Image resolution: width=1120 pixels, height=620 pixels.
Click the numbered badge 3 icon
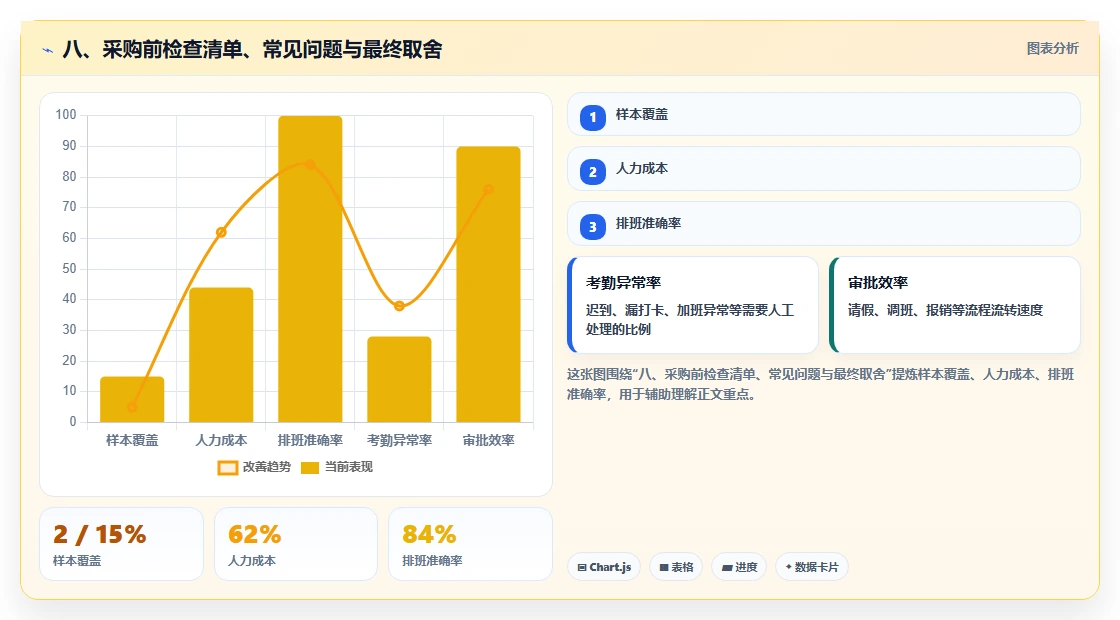(593, 226)
